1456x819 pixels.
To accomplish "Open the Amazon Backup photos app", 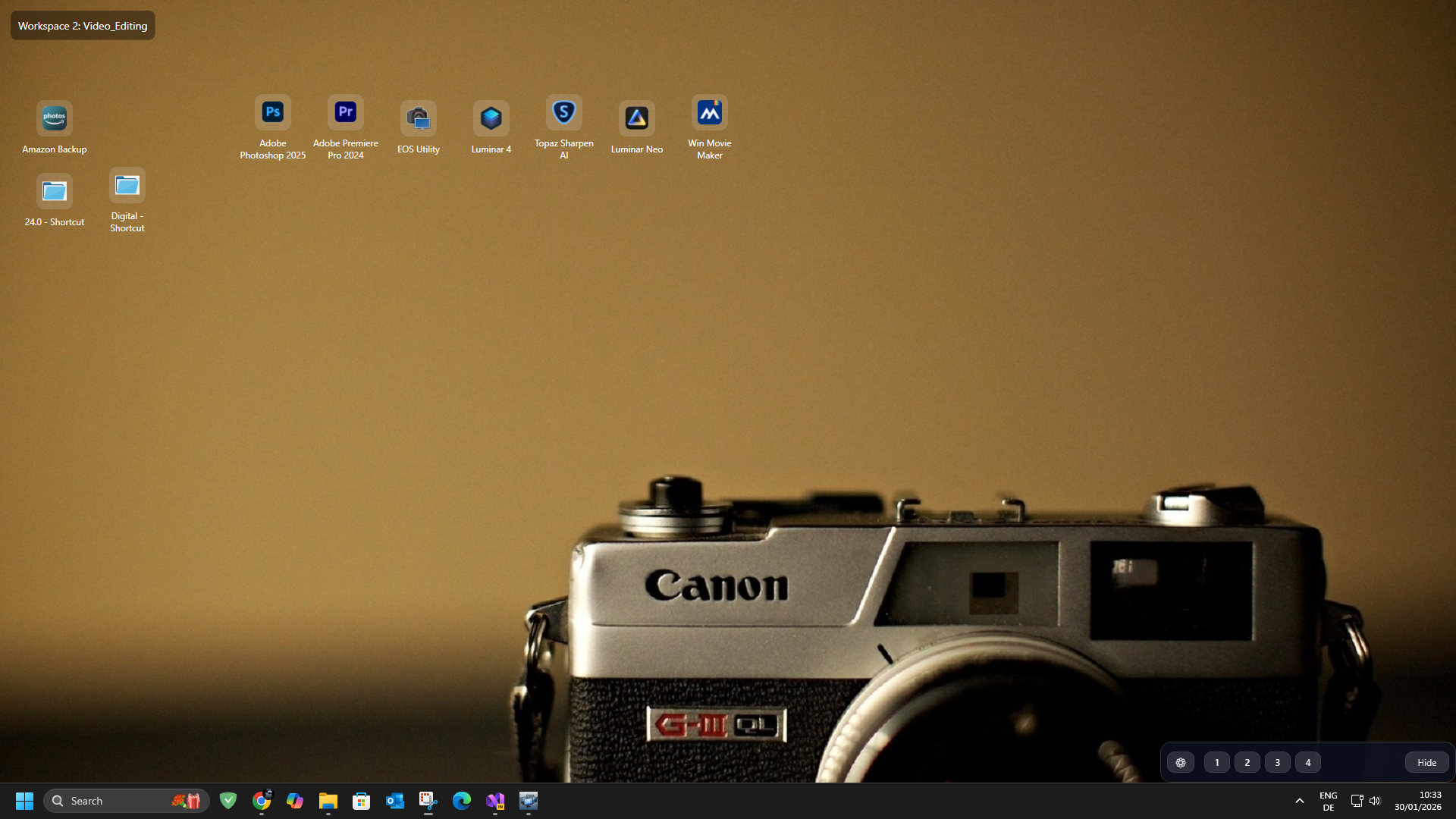I will 54,118.
